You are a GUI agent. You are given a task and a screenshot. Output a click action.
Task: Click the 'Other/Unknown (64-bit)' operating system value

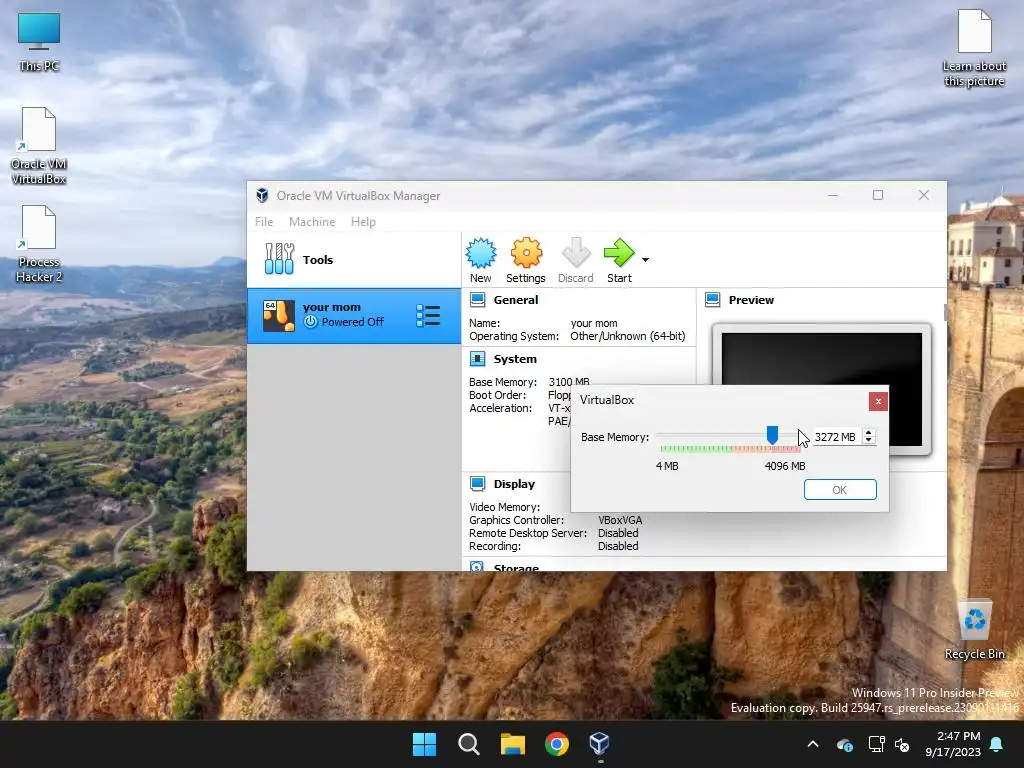point(628,336)
